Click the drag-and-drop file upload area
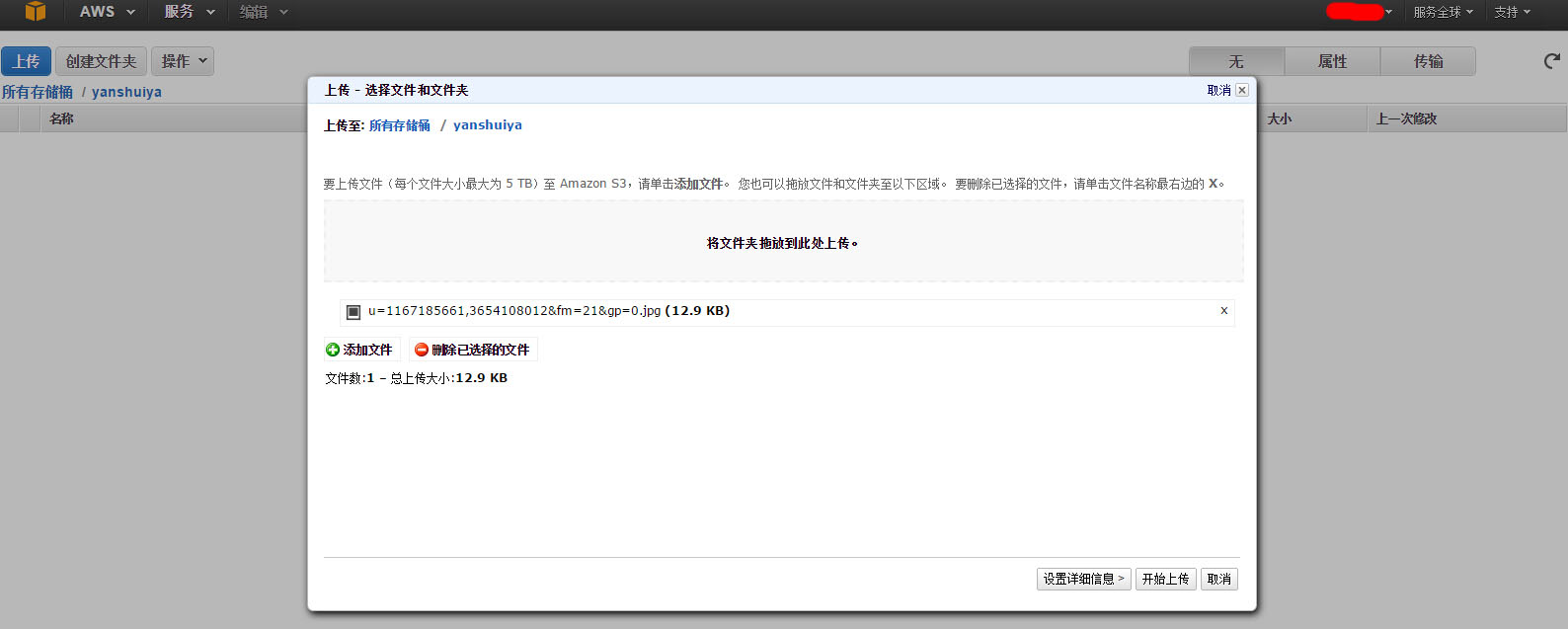The width and height of the screenshot is (1568, 629). pyautogui.click(x=783, y=243)
